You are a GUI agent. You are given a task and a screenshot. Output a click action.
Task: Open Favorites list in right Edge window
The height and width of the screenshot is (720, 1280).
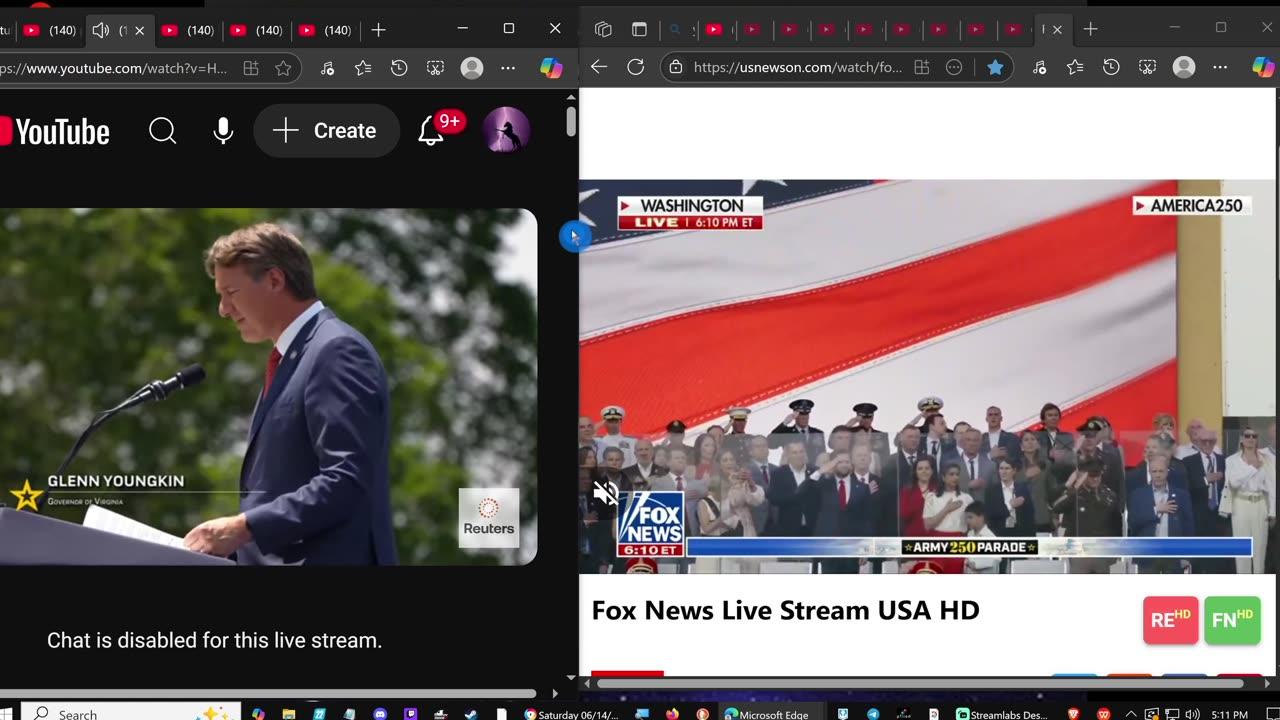tap(1075, 67)
